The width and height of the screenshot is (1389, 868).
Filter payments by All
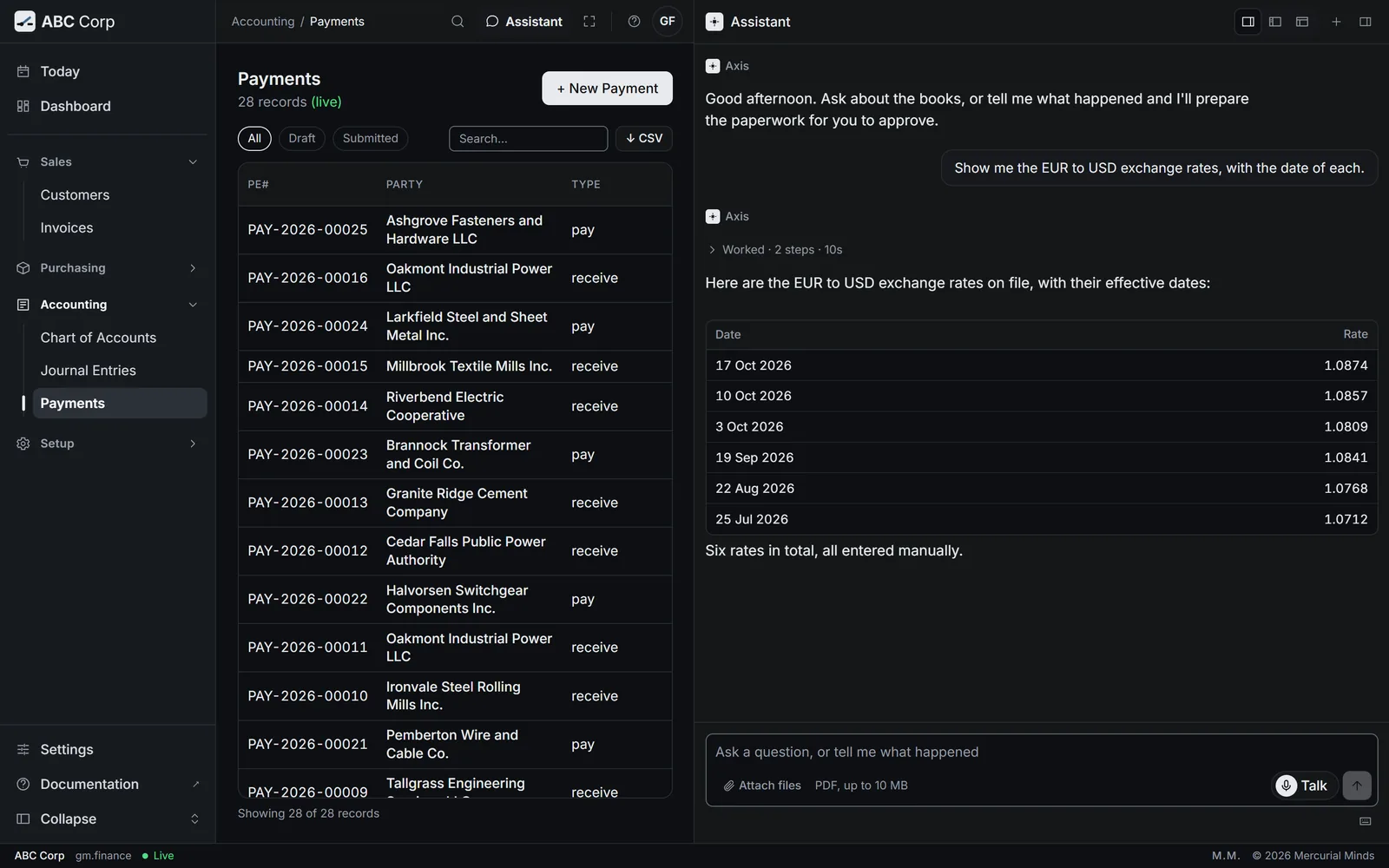pyautogui.click(x=254, y=138)
